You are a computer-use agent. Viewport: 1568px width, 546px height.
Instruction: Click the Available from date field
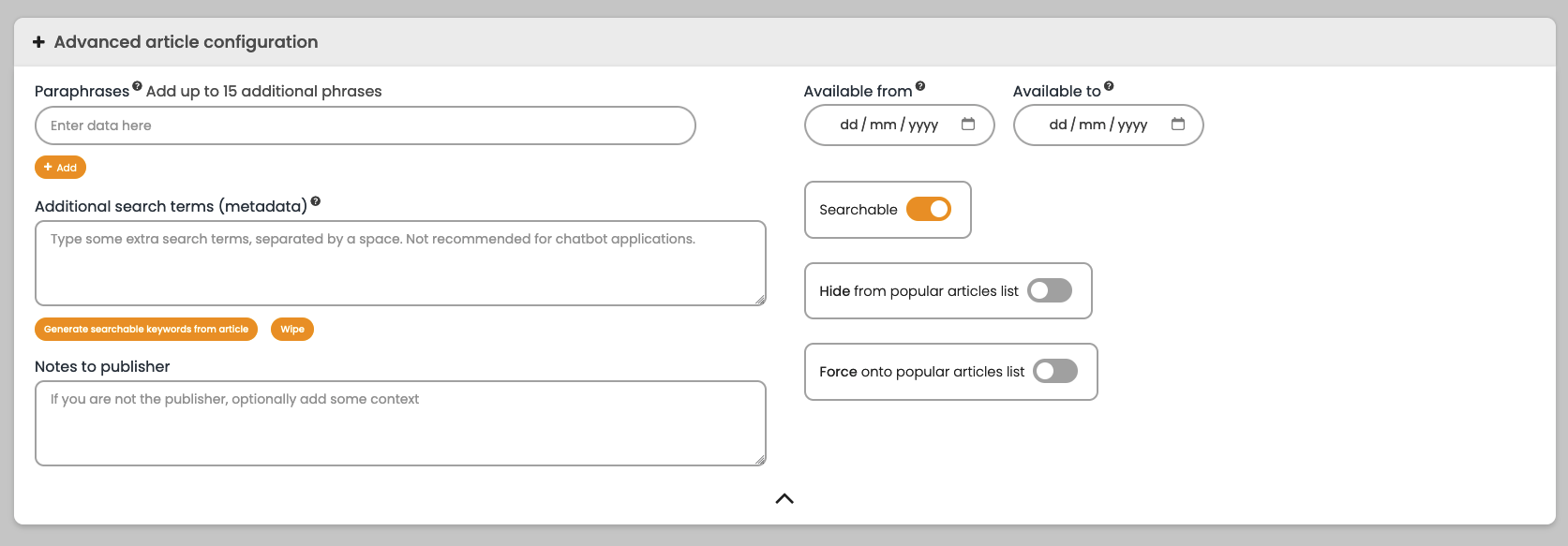click(x=900, y=125)
